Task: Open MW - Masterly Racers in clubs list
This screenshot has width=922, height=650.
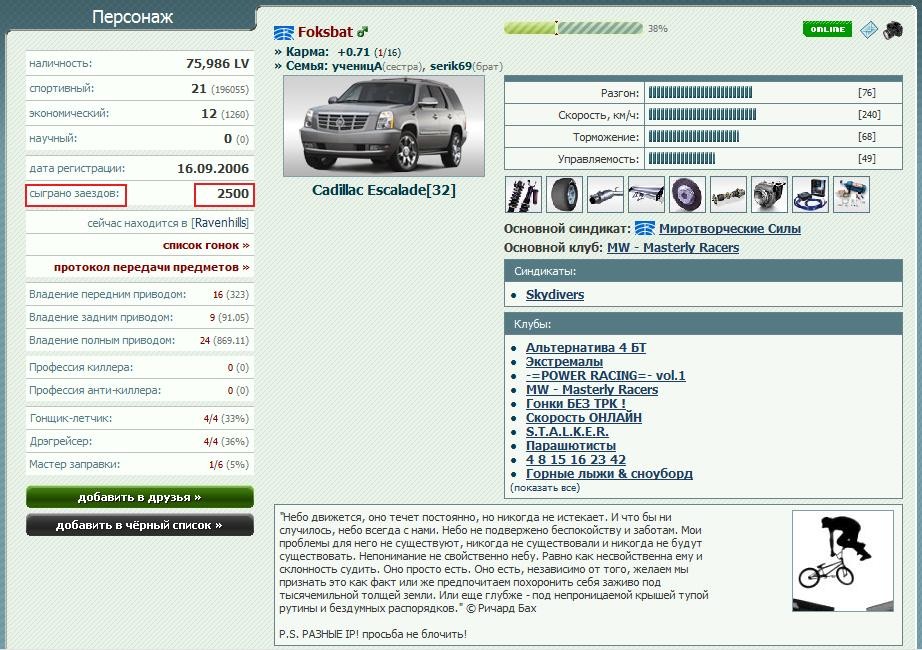Action: 592,389
